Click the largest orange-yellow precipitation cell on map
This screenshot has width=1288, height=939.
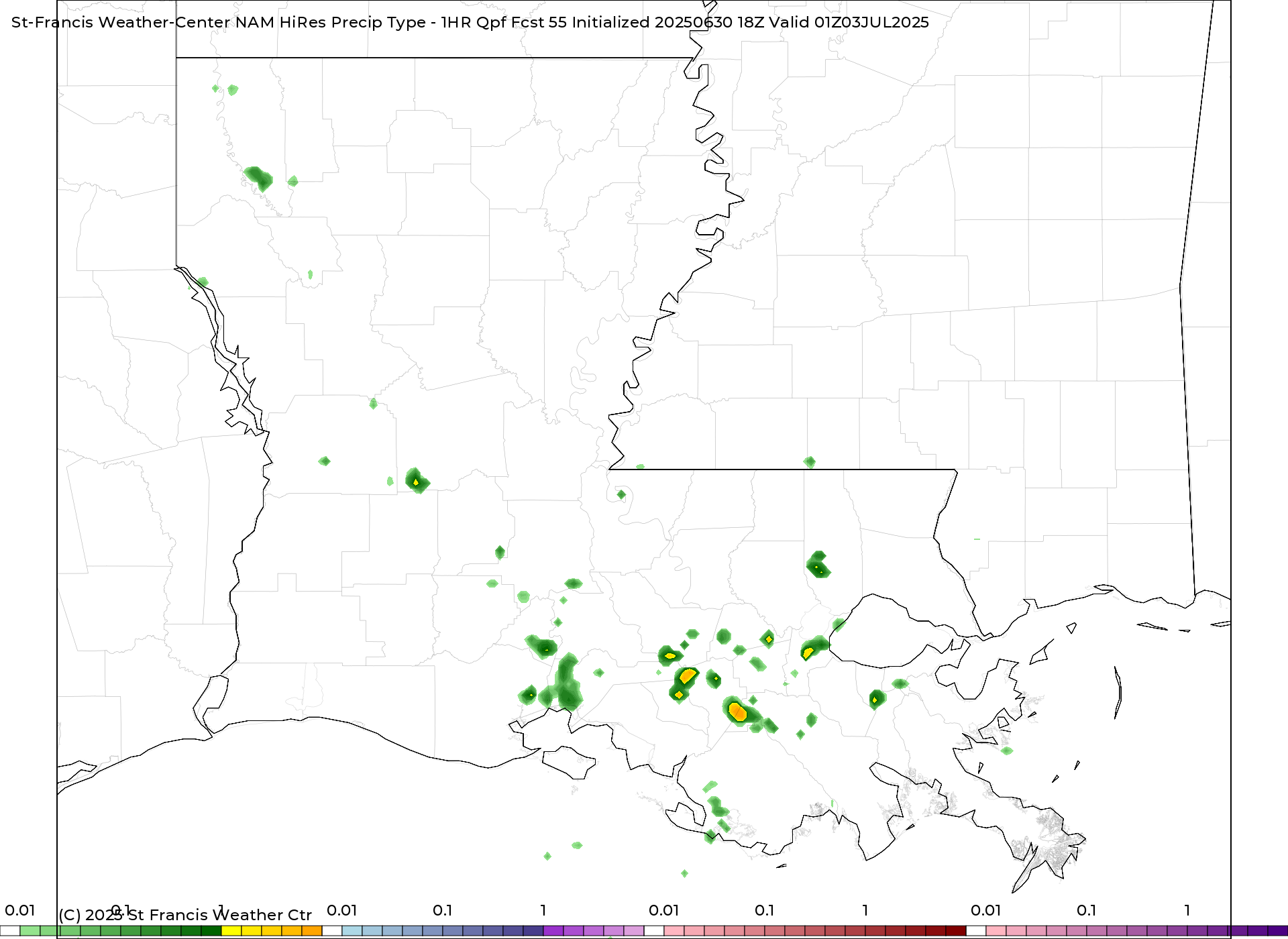[738, 711]
